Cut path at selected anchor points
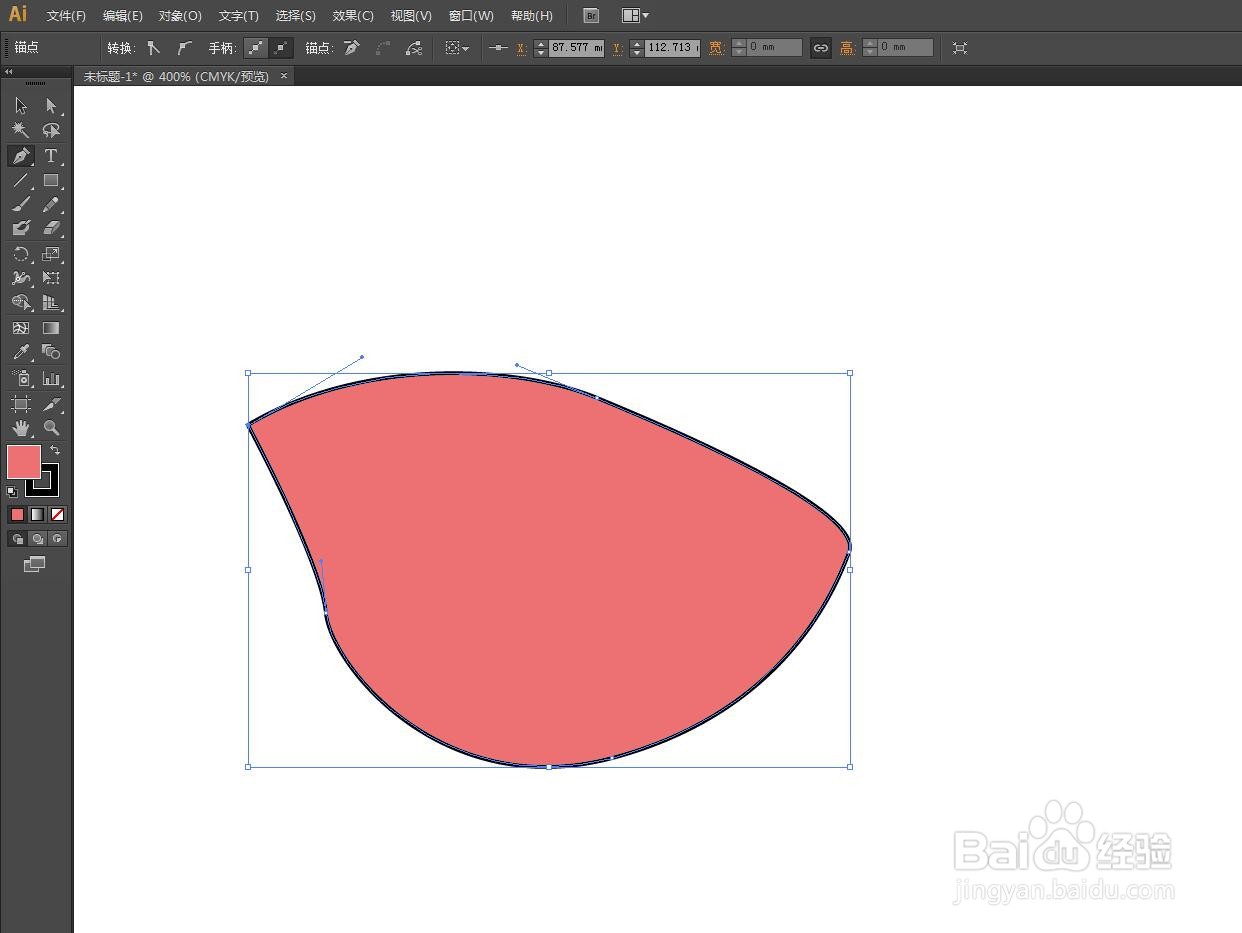 (414, 48)
